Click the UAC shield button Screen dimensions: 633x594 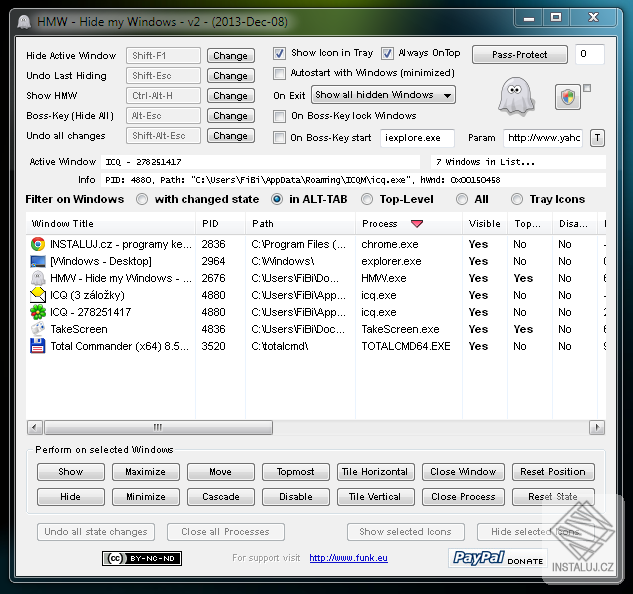(568, 97)
